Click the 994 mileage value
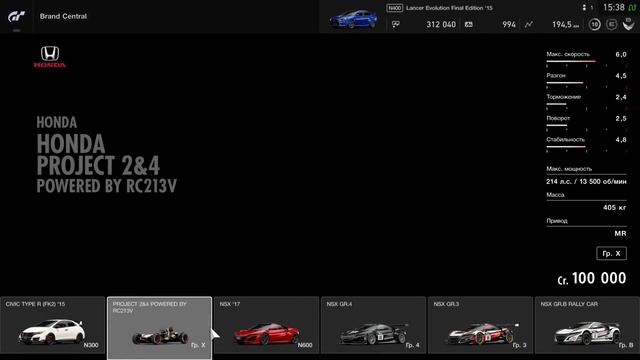640x360 pixels. click(x=509, y=24)
